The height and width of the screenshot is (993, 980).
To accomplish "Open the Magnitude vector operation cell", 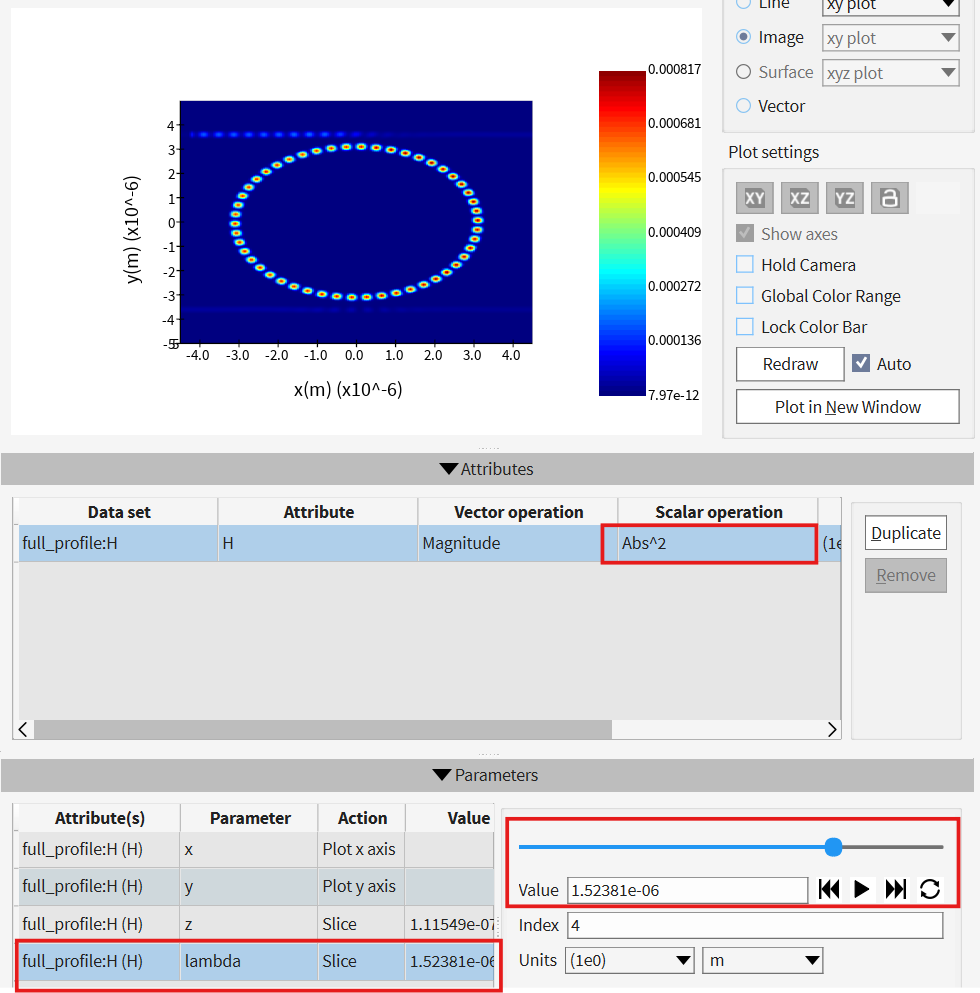I will (518, 543).
